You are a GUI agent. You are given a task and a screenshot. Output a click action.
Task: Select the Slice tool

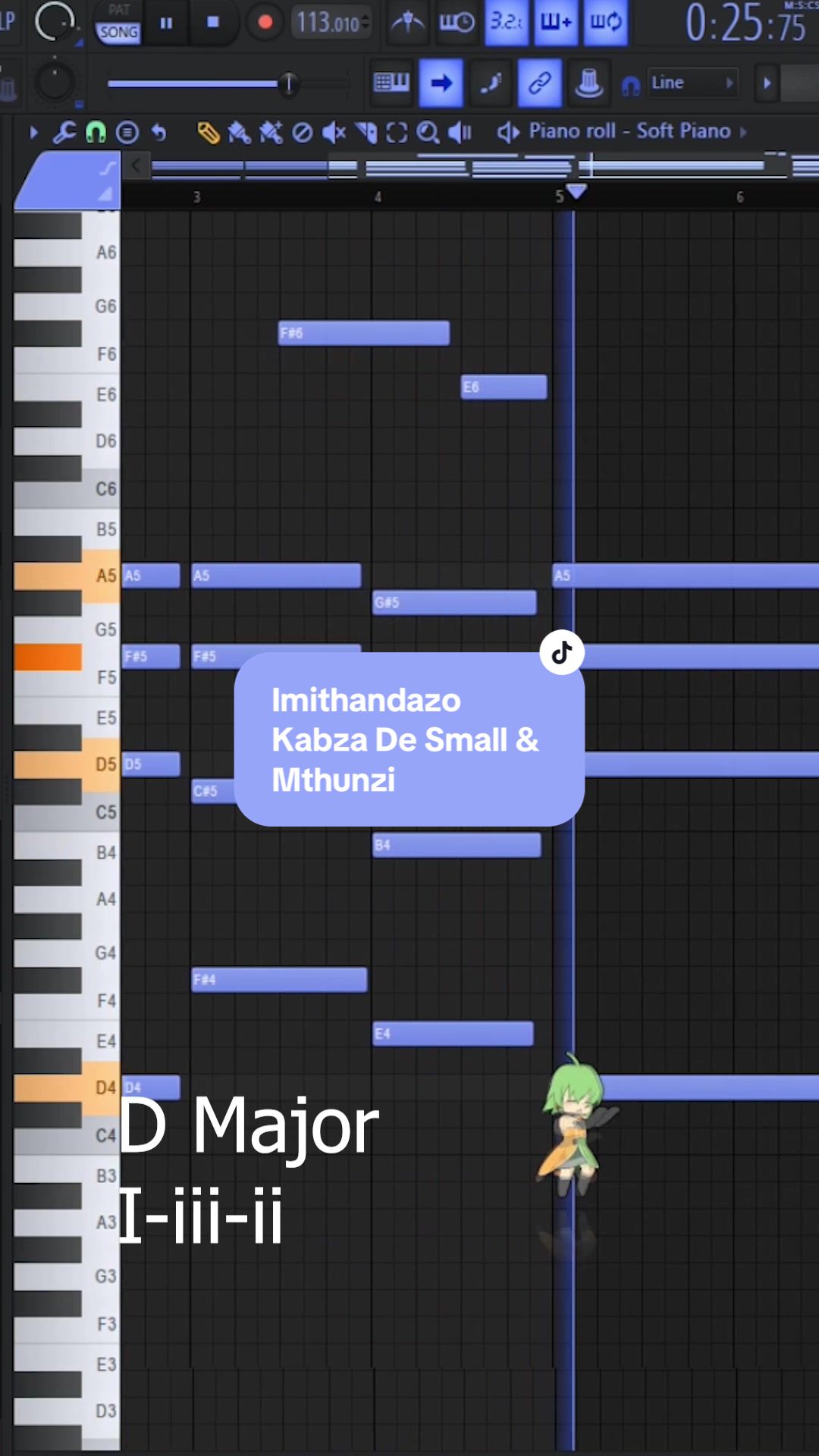click(366, 133)
